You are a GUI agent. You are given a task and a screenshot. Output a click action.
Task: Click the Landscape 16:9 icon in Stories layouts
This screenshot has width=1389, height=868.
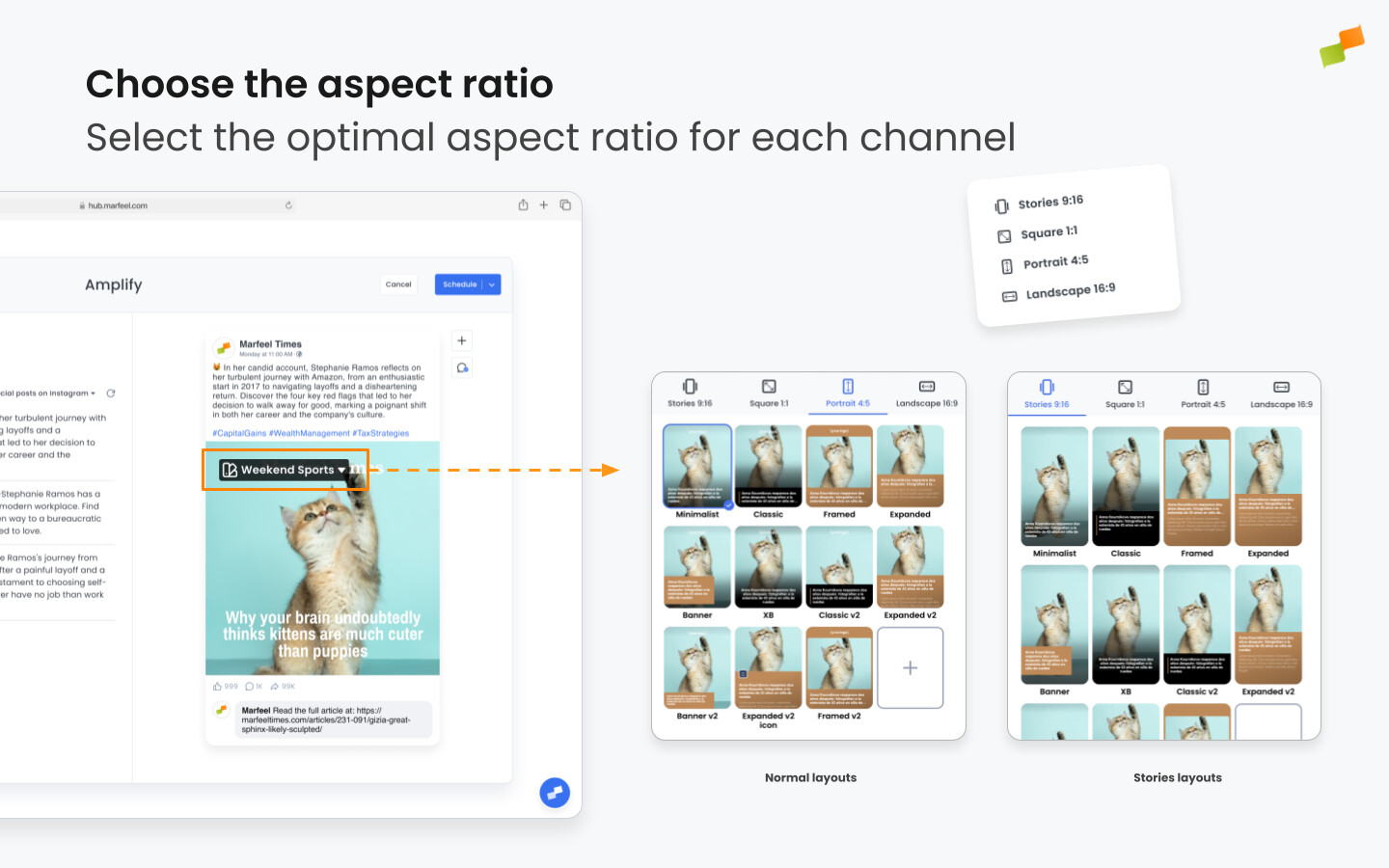click(x=1280, y=393)
